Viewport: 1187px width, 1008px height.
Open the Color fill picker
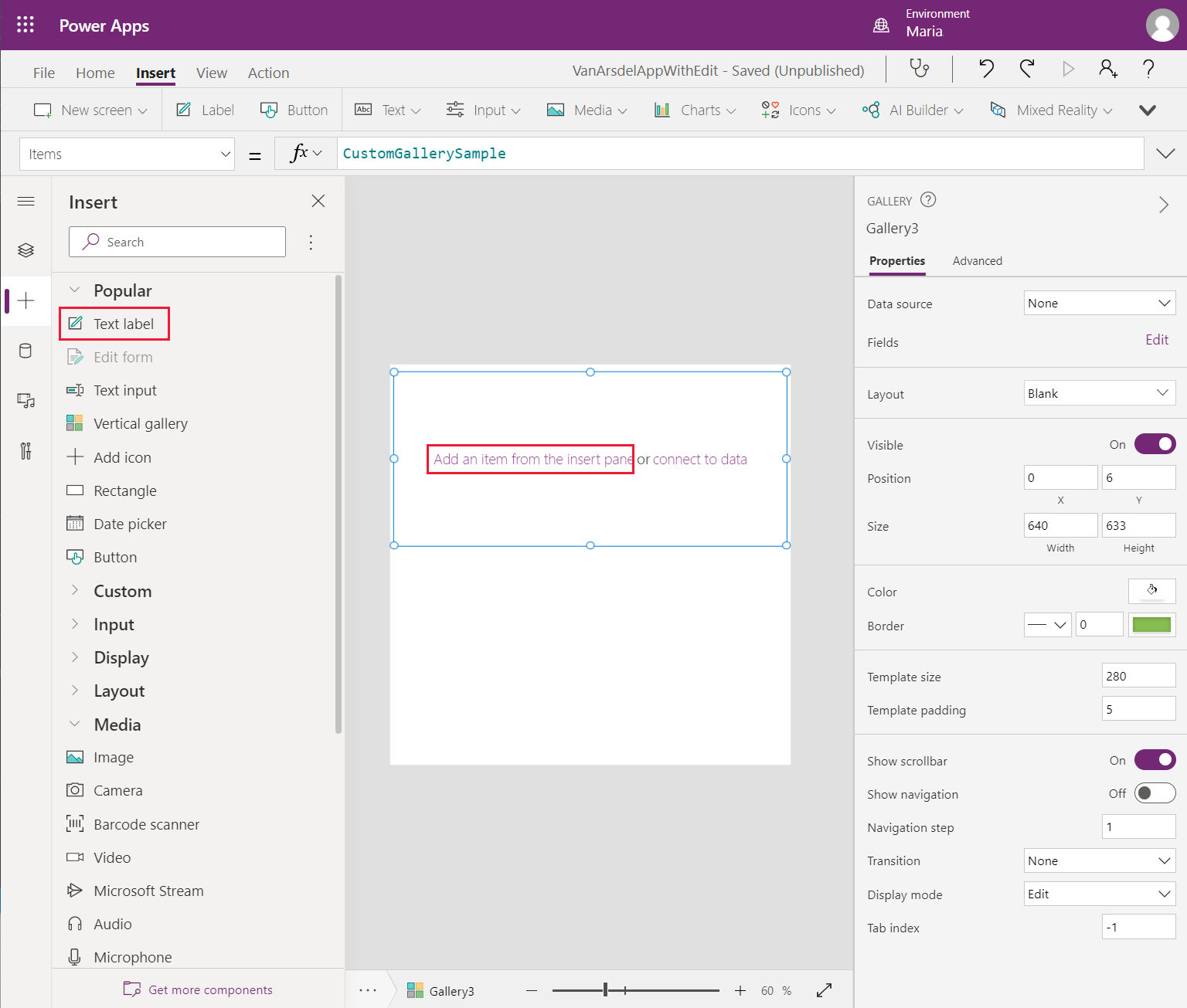[1151, 591]
